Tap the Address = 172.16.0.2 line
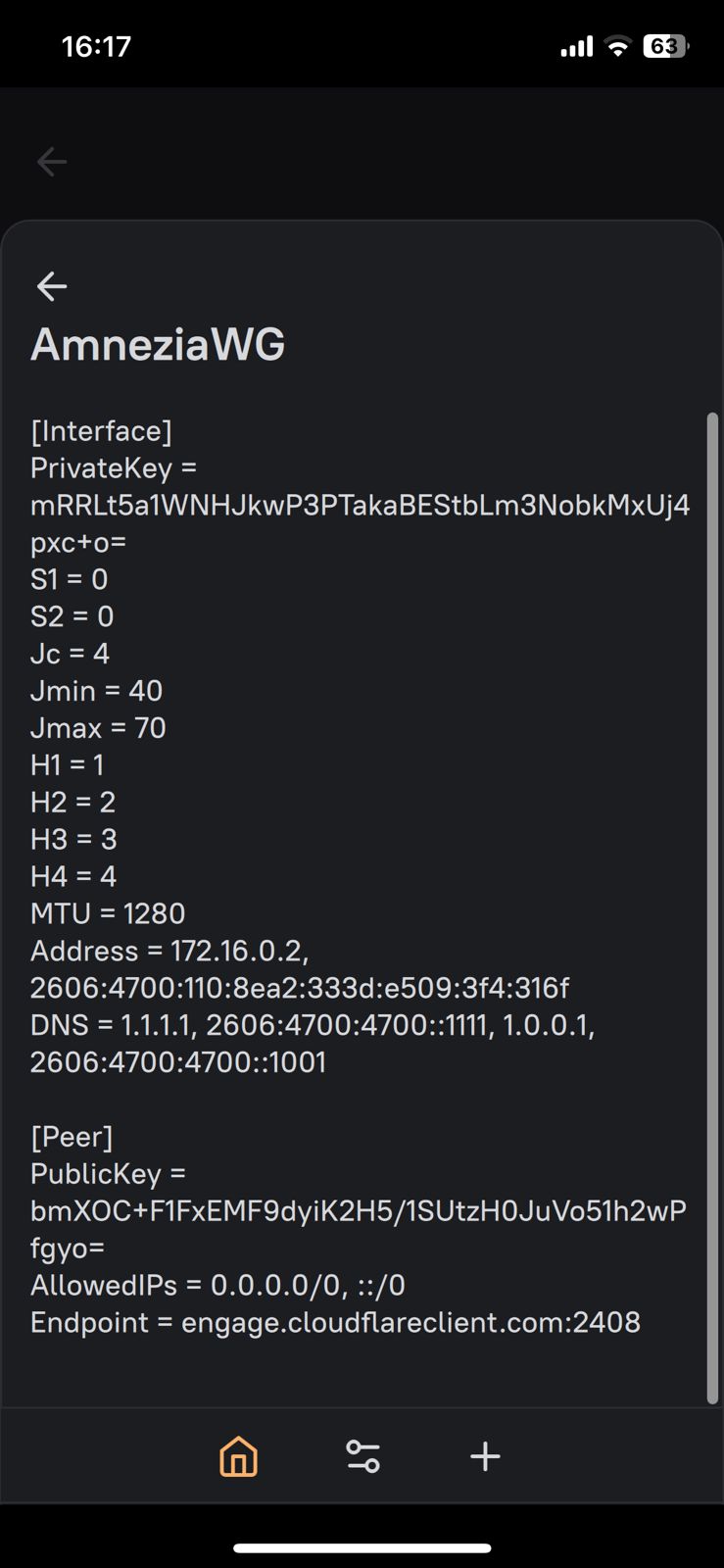The width and height of the screenshot is (724, 1568). point(169,951)
